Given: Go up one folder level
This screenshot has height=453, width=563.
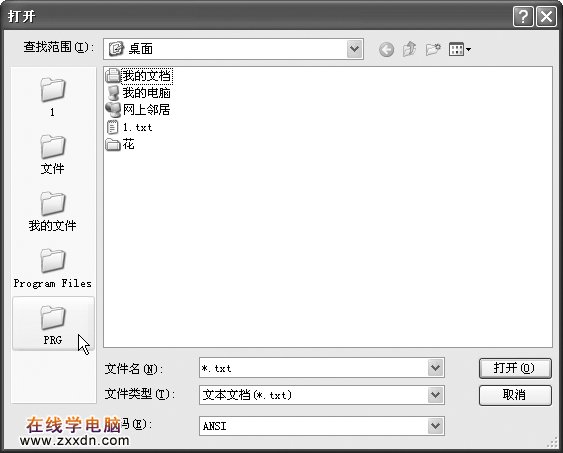Looking at the screenshot, I should 409,49.
